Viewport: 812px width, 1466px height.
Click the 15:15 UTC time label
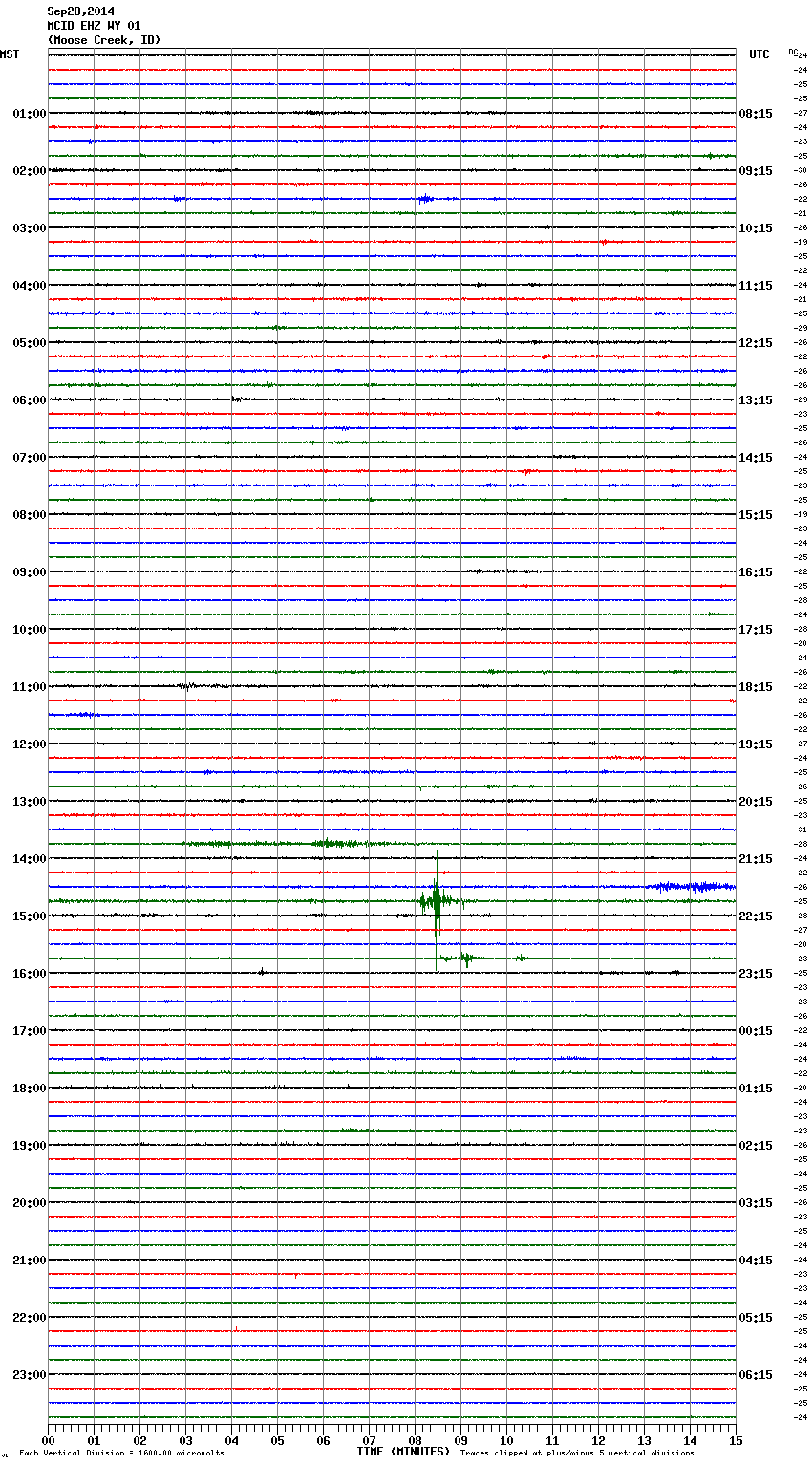click(x=756, y=515)
